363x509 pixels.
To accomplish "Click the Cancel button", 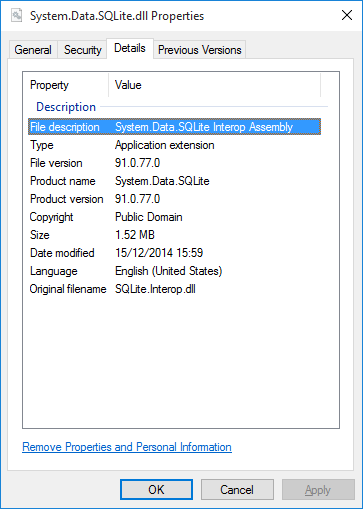I will click(x=237, y=490).
